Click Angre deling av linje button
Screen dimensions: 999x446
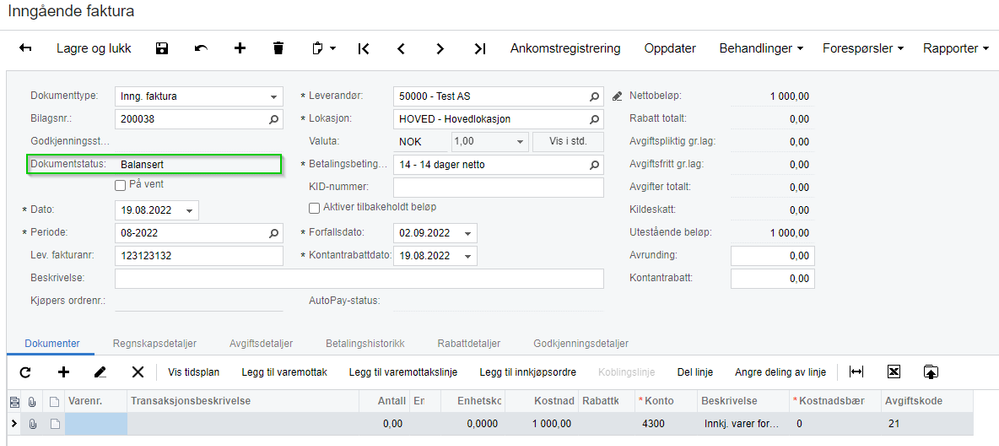780,373
